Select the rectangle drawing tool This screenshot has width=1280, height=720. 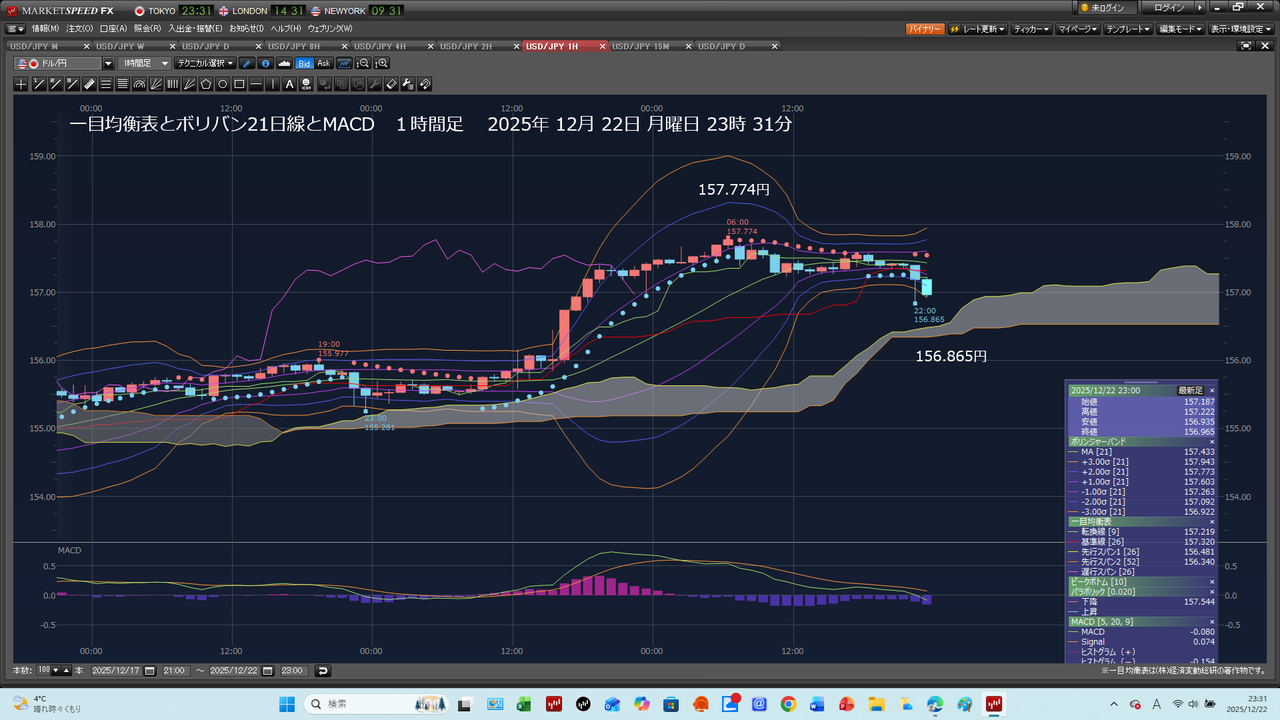tap(240, 84)
